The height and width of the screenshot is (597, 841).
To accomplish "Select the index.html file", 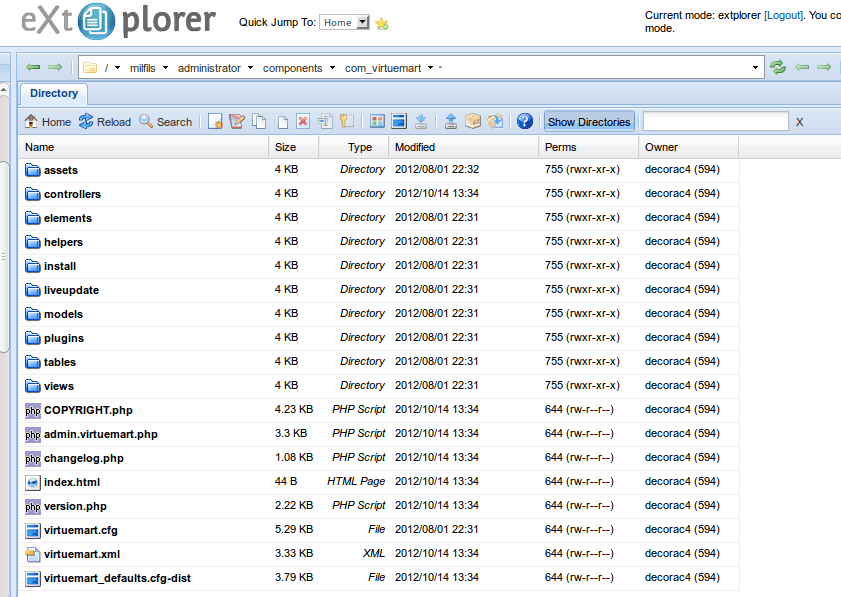I will [x=379, y=482].
